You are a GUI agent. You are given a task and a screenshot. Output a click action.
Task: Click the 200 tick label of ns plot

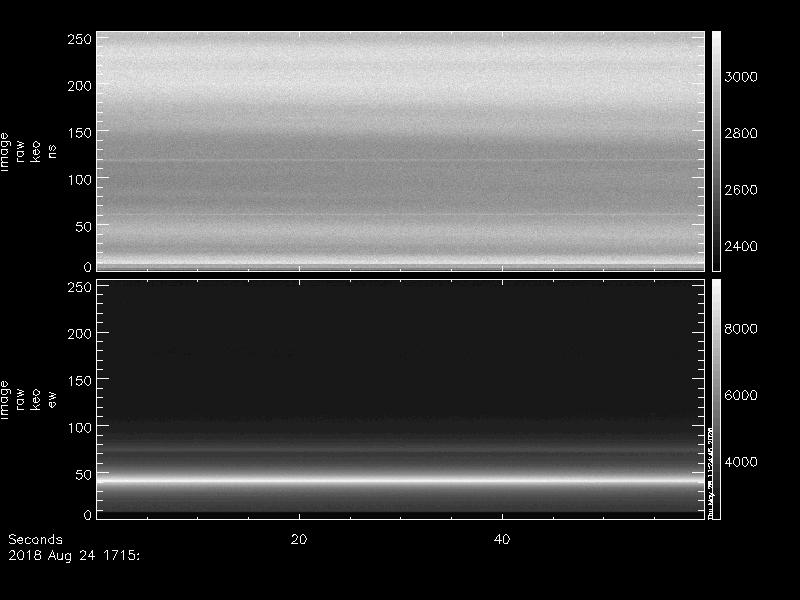tap(80, 86)
